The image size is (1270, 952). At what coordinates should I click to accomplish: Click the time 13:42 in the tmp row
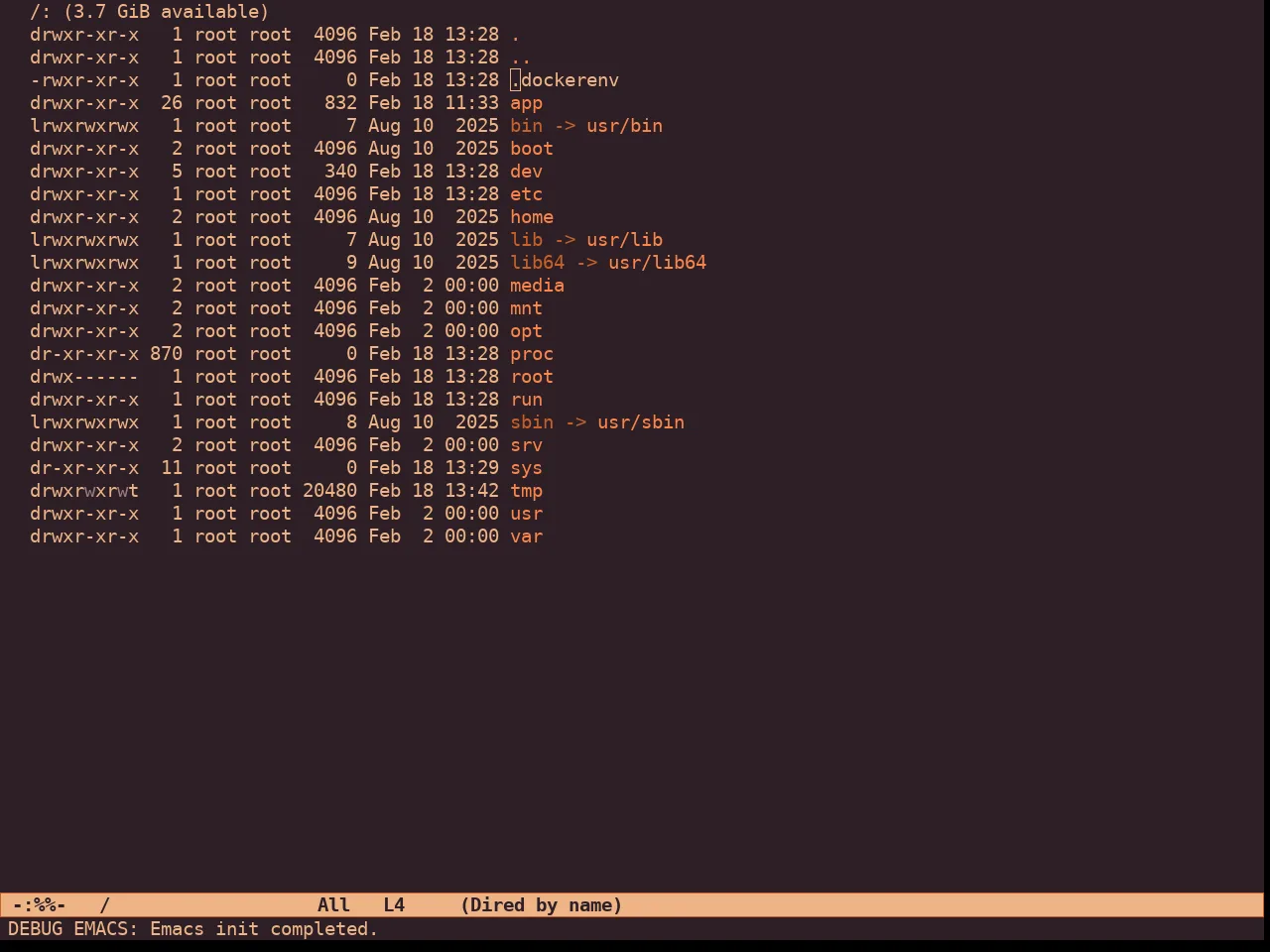pyautogui.click(x=471, y=491)
